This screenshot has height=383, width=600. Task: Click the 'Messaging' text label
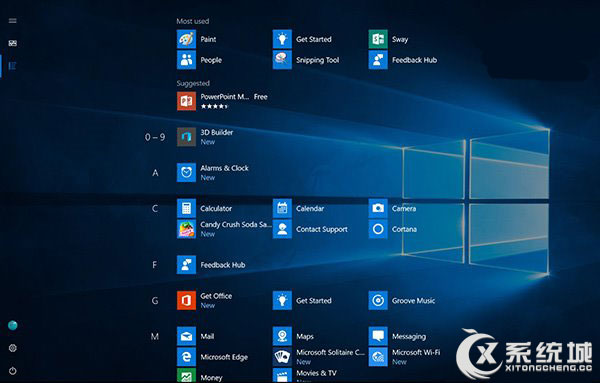click(409, 337)
